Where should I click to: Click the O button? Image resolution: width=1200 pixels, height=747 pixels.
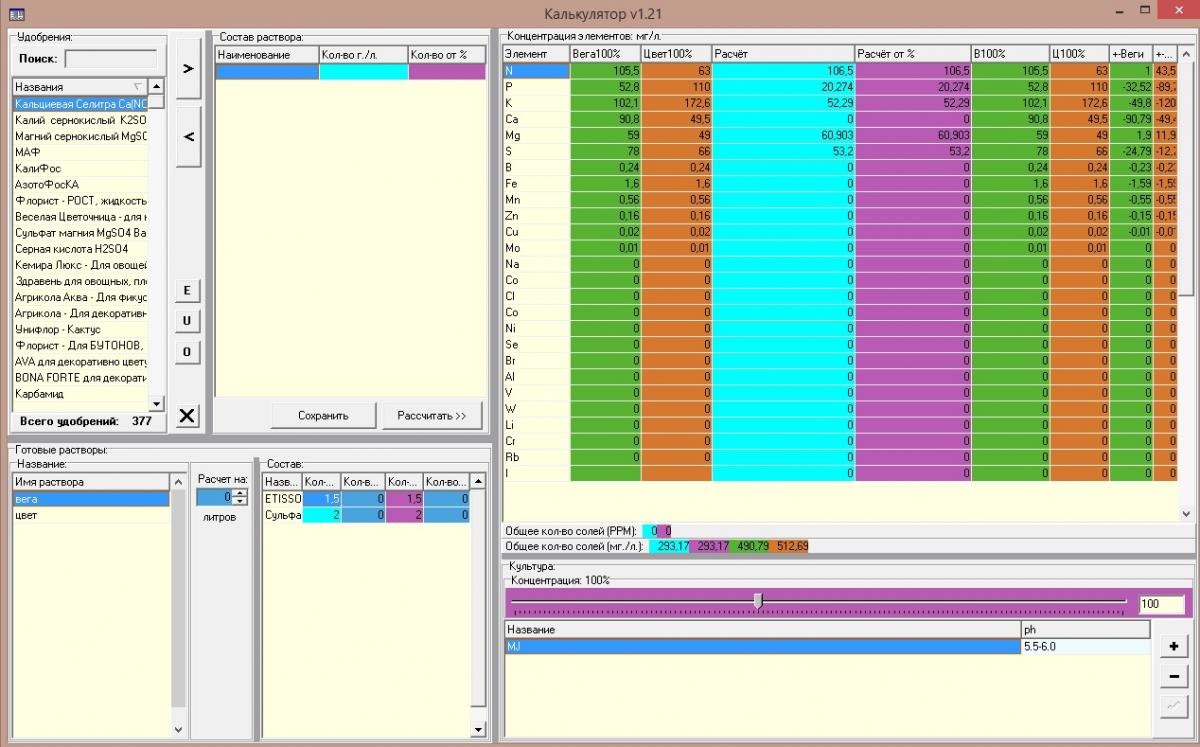(x=187, y=352)
